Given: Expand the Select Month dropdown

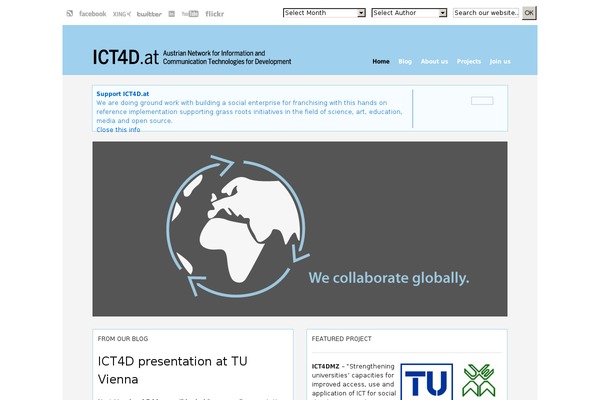Looking at the screenshot, I should (x=324, y=13).
